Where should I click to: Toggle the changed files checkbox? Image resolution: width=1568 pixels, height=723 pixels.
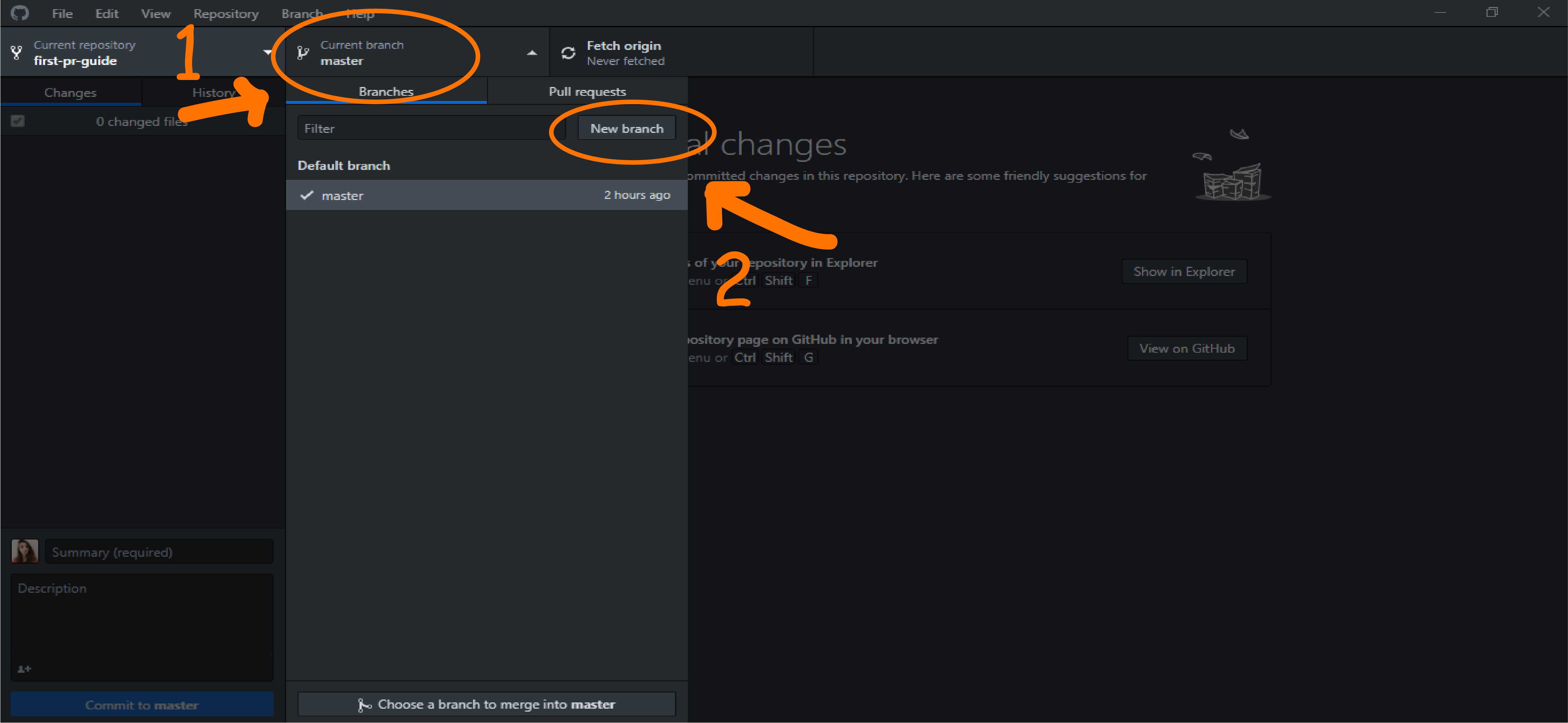tap(18, 121)
